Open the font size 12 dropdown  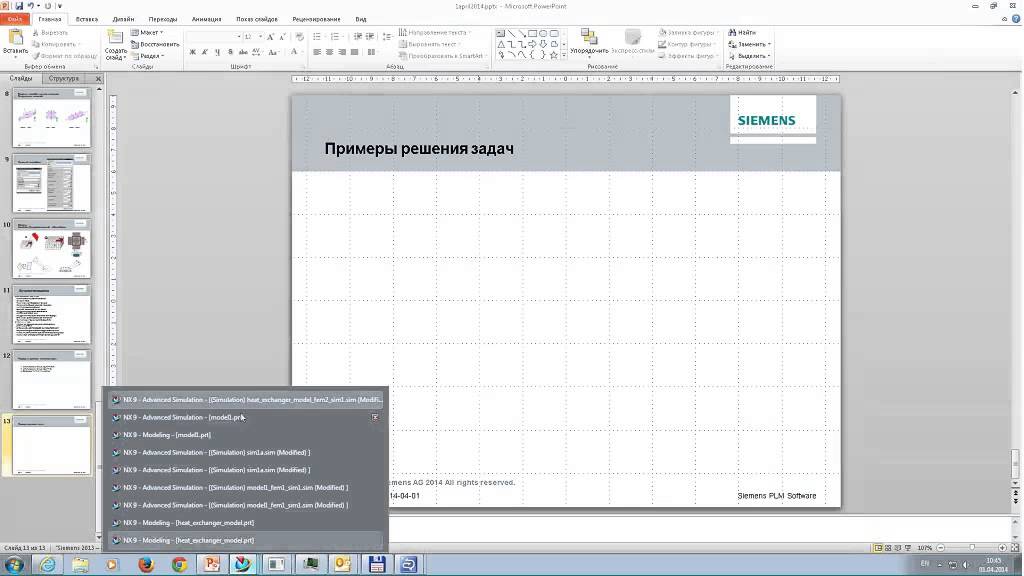(260, 37)
